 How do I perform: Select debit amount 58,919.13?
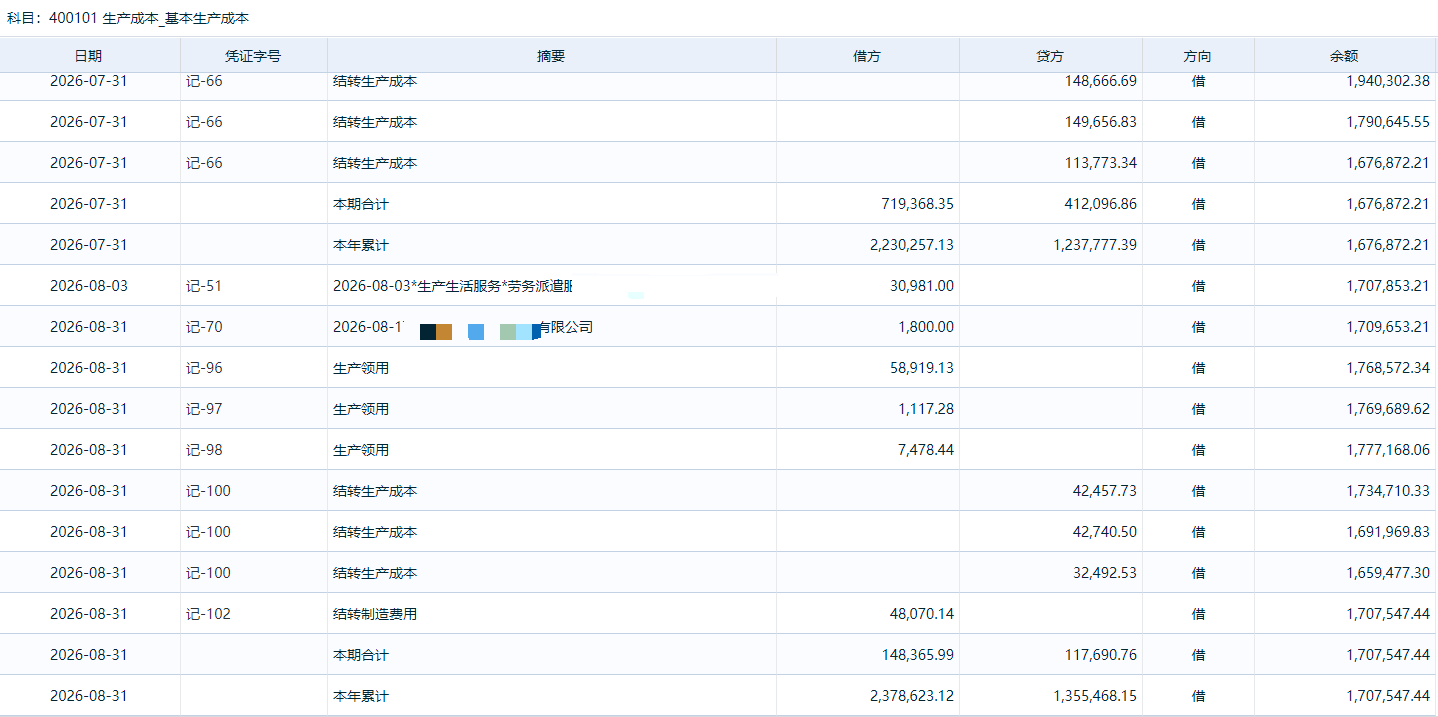point(921,368)
